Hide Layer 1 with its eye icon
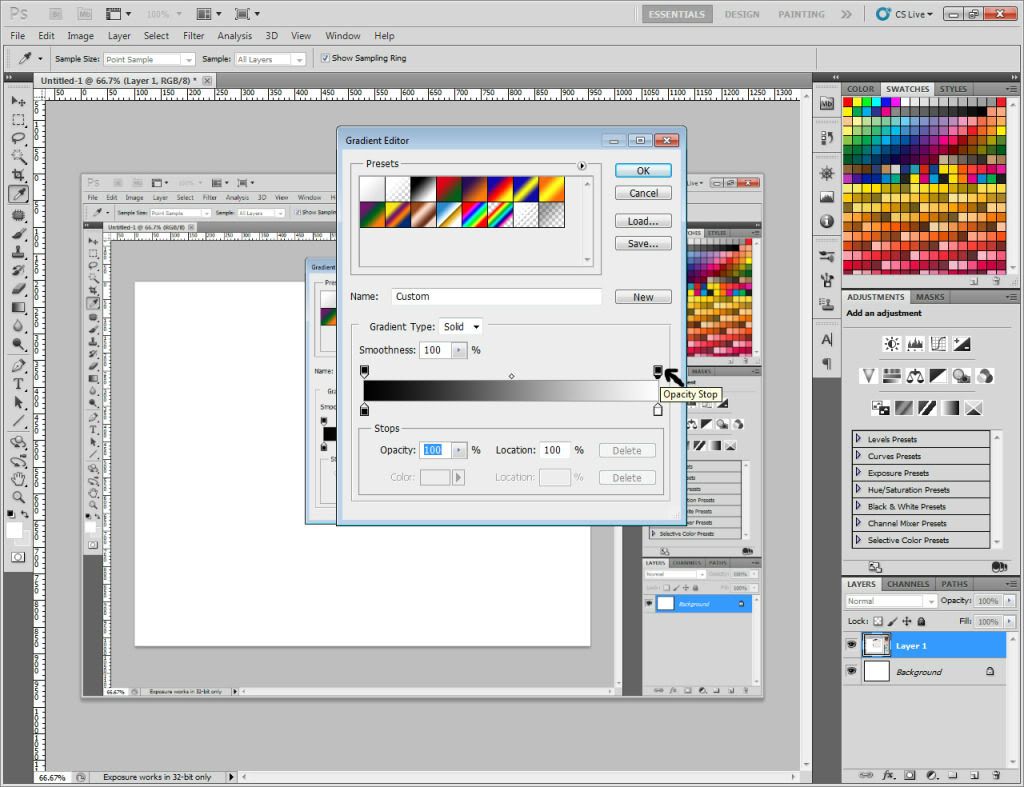Image resolution: width=1024 pixels, height=787 pixels. [x=852, y=646]
